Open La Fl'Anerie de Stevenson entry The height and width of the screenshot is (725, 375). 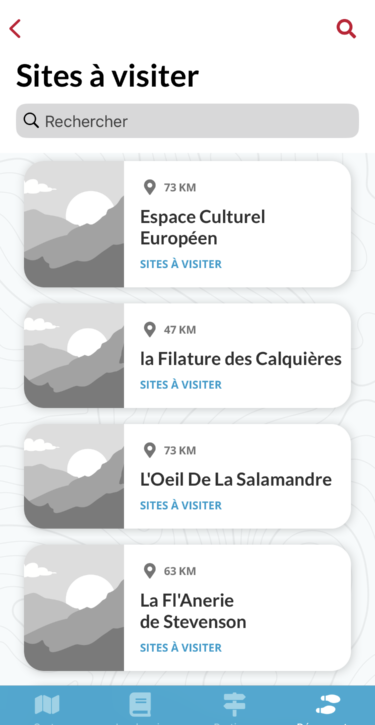tap(187, 608)
